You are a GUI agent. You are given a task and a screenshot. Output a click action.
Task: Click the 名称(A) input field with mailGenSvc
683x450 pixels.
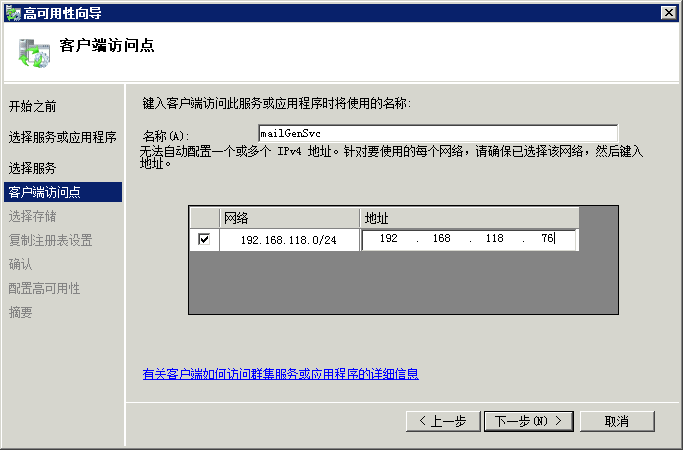tap(438, 133)
